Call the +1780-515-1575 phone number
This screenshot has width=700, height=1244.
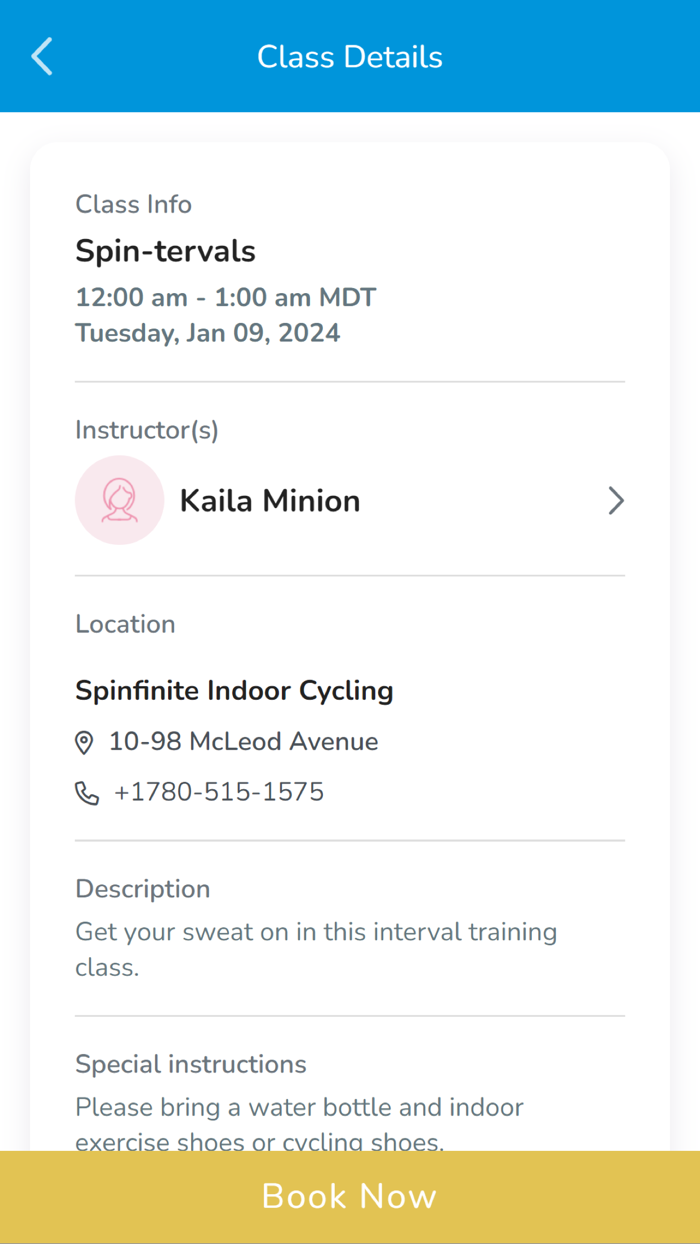pos(219,793)
